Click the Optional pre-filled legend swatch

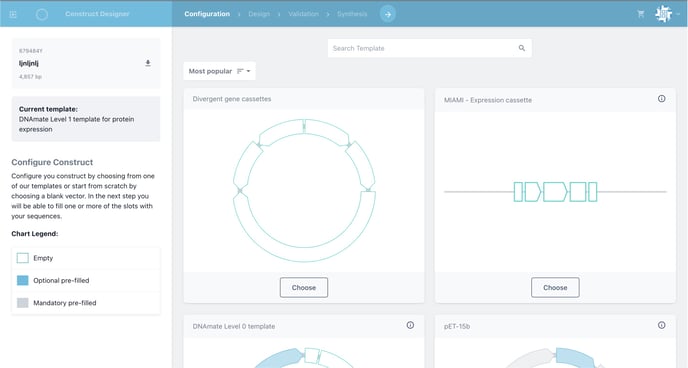pyautogui.click(x=22, y=280)
